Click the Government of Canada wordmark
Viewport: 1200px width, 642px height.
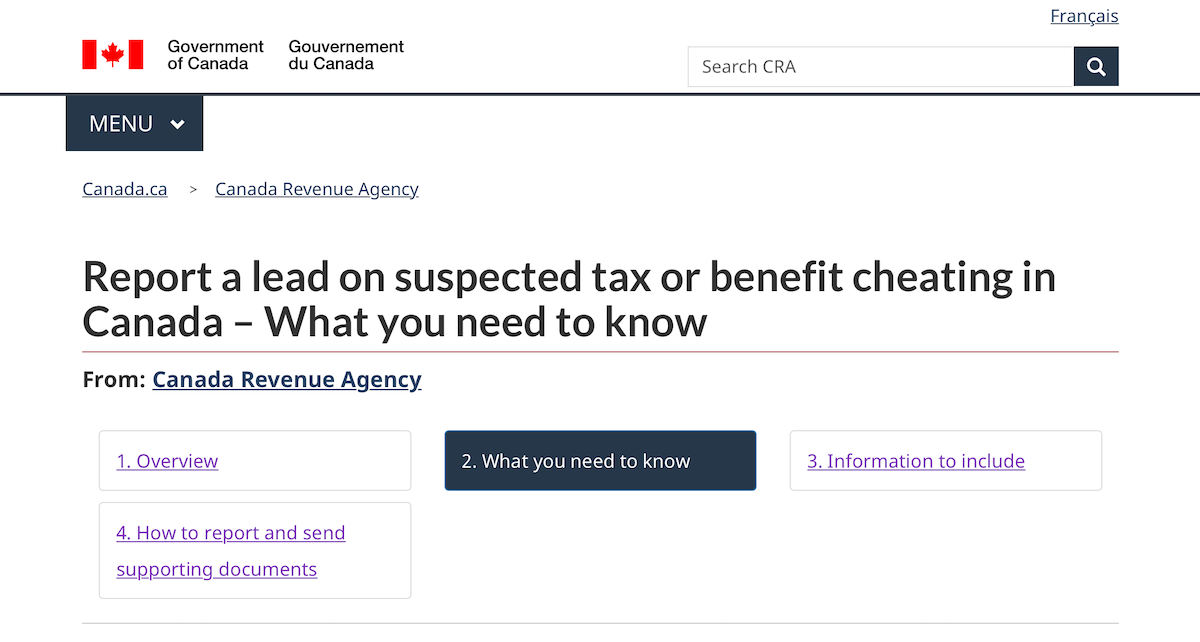pyautogui.click(x=215, y=55)
